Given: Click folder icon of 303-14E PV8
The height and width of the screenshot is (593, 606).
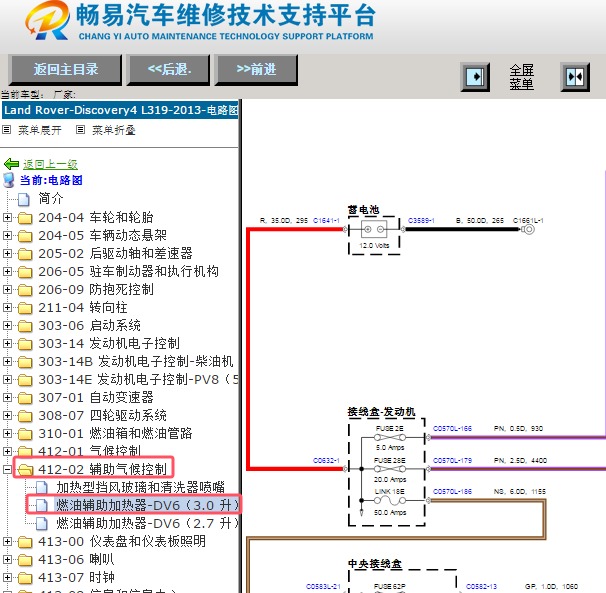Looking at the screenshot, I should point(25,380).
